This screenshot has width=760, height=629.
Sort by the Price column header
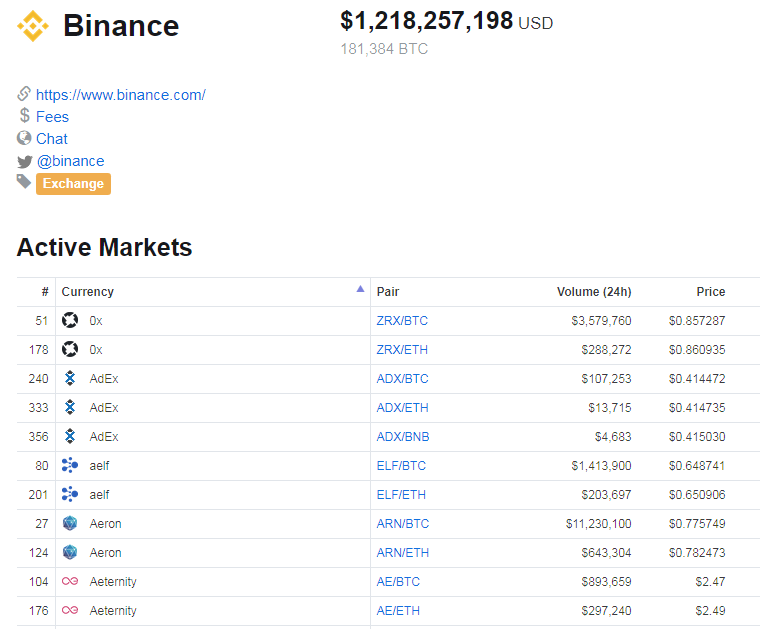pyautogui.click(x=711, y=292)
